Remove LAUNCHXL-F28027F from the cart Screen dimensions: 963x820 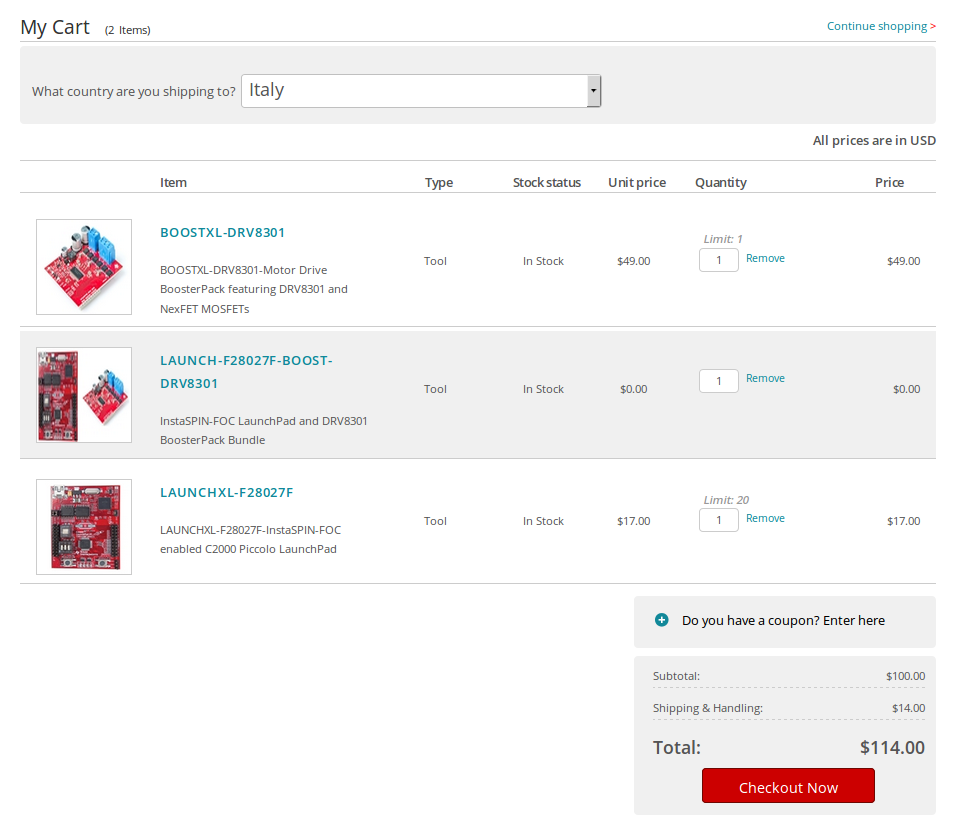pos(765,518)
